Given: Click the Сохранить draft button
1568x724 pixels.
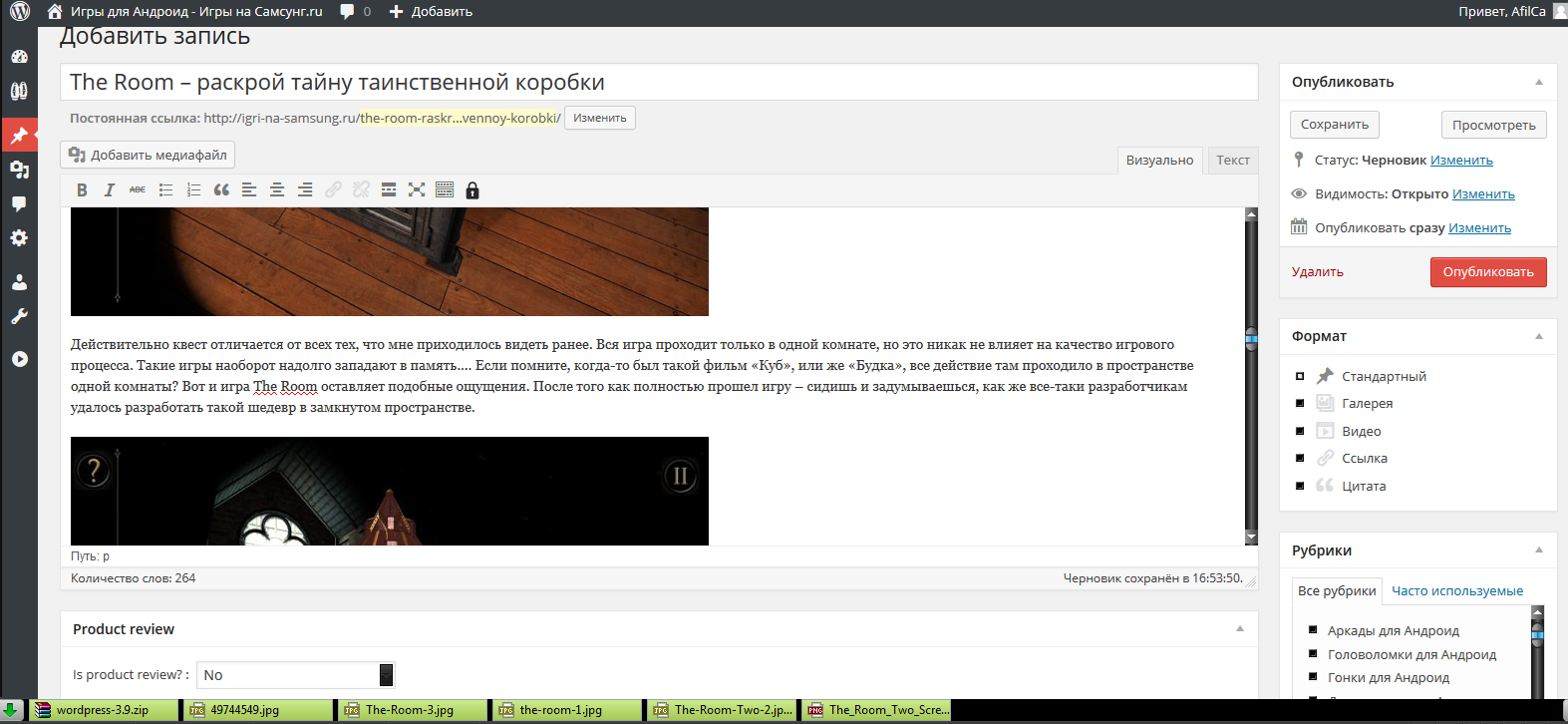Looking at the screenshot, I should 1335,125.
